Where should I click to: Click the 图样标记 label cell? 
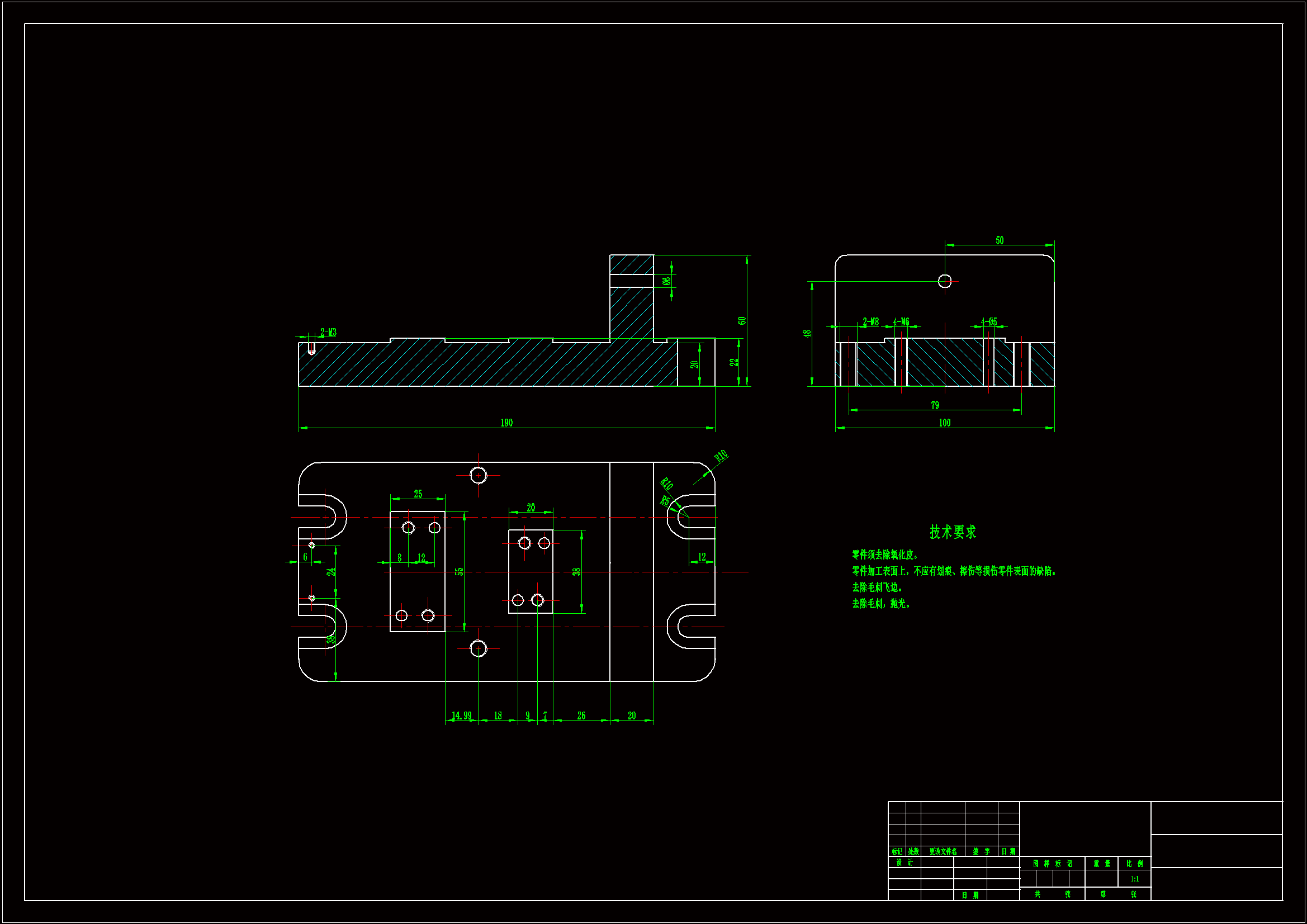pos(1052,864)
